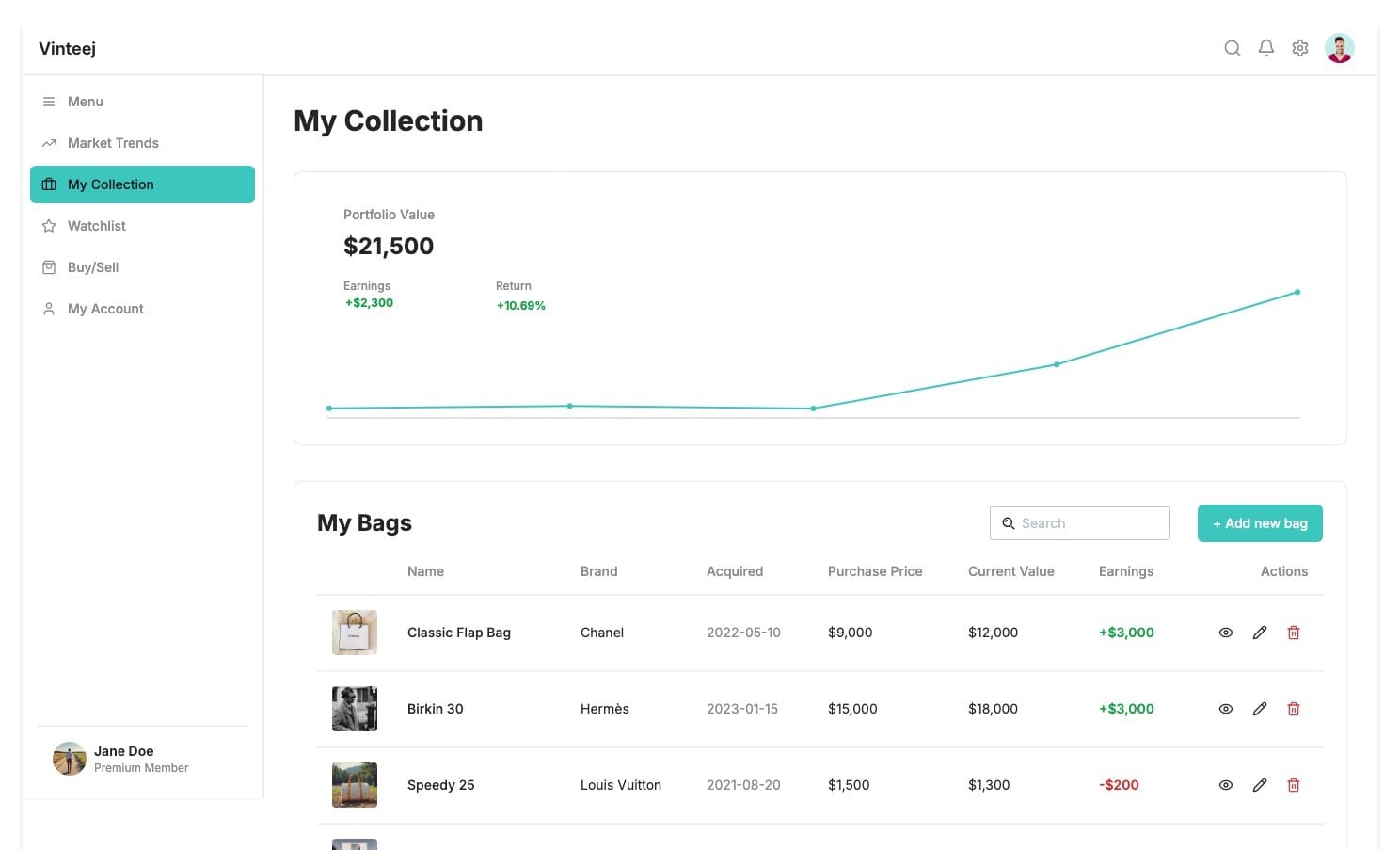Delete Birkin 30 trash icon
Screen dimensions: 1400x850
coord(1294,709)
